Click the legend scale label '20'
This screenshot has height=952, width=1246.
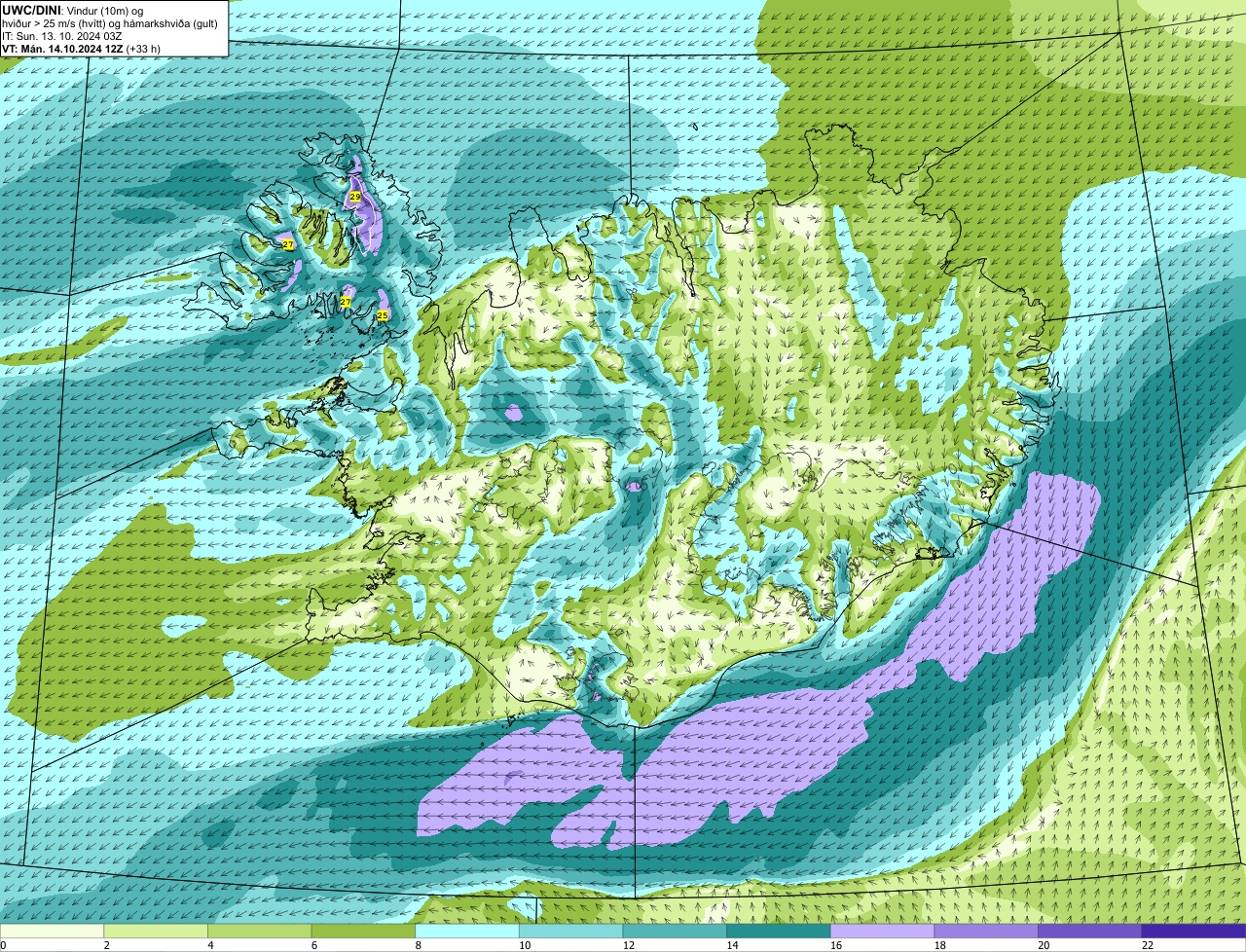tap(1044, 945)
